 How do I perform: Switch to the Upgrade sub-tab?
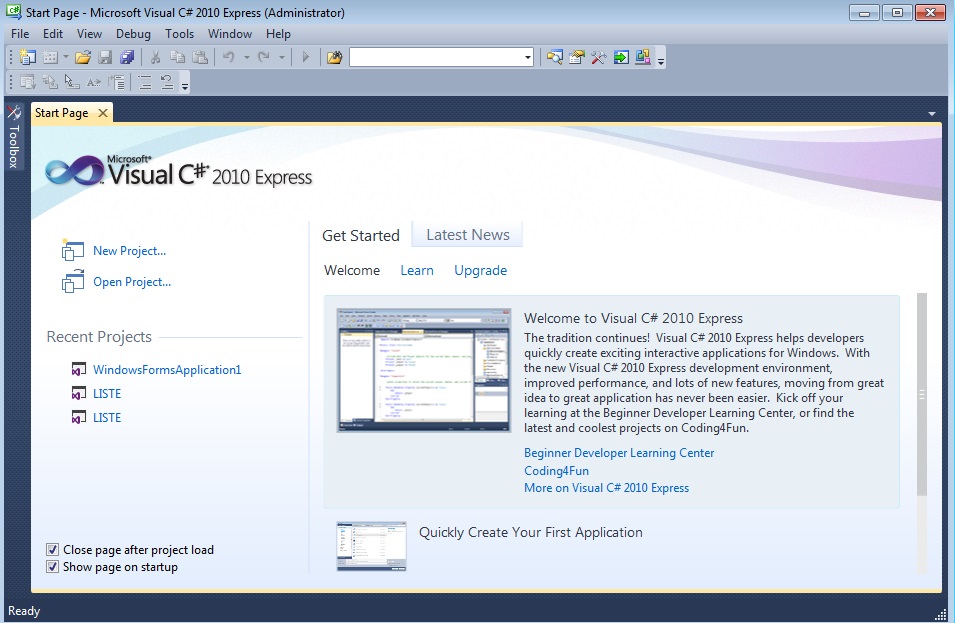click(x=481, y=270)
